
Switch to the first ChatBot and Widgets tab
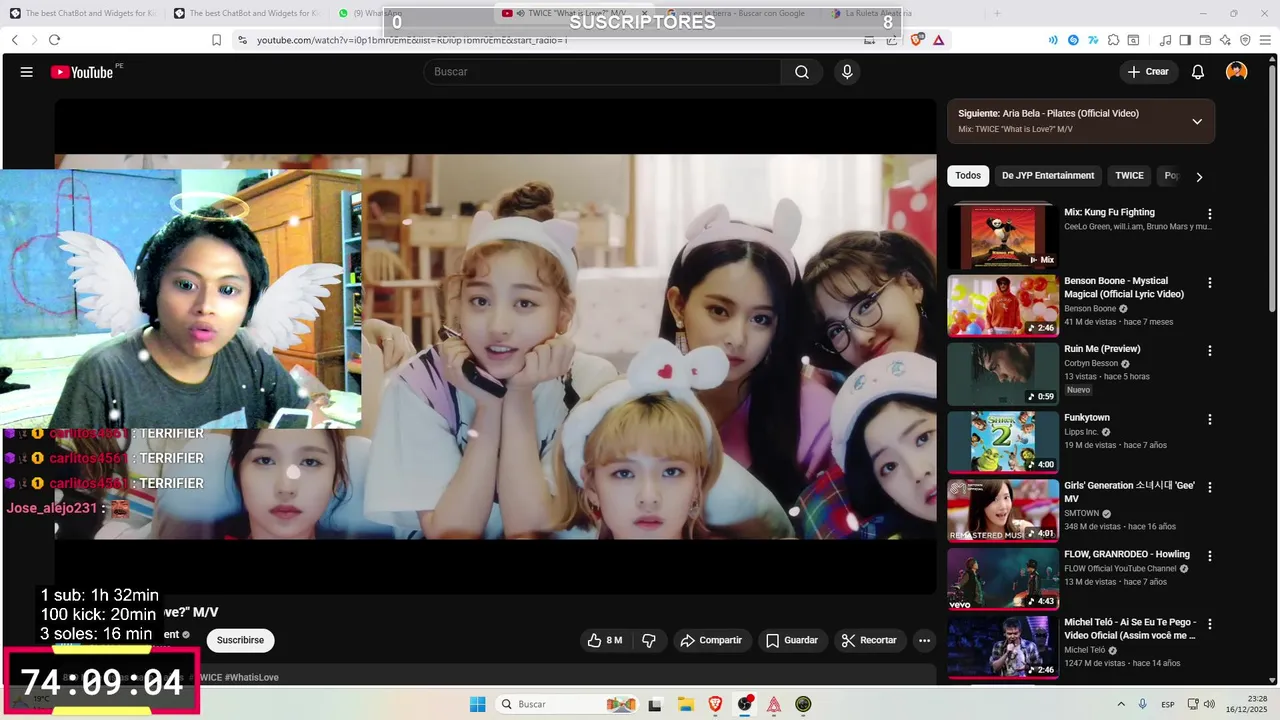pyautogui.click(x=85, y=13)
